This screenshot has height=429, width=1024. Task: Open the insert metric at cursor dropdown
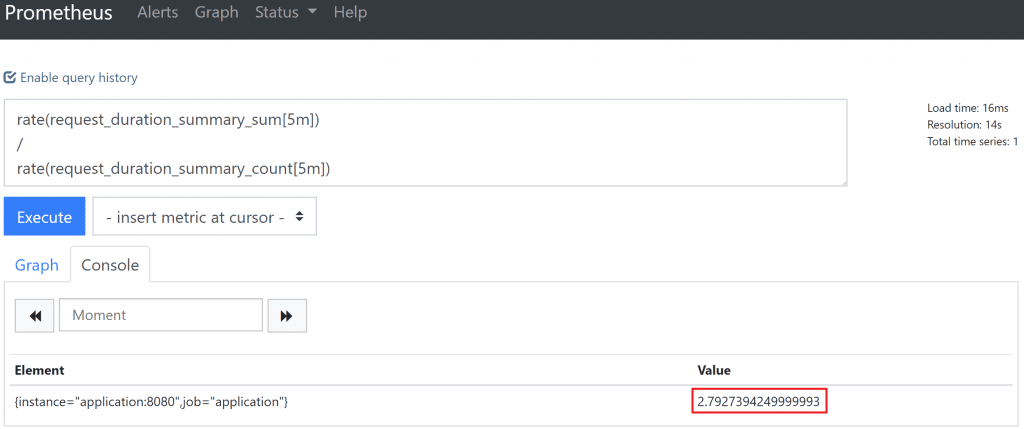click(x=205, y=217)
